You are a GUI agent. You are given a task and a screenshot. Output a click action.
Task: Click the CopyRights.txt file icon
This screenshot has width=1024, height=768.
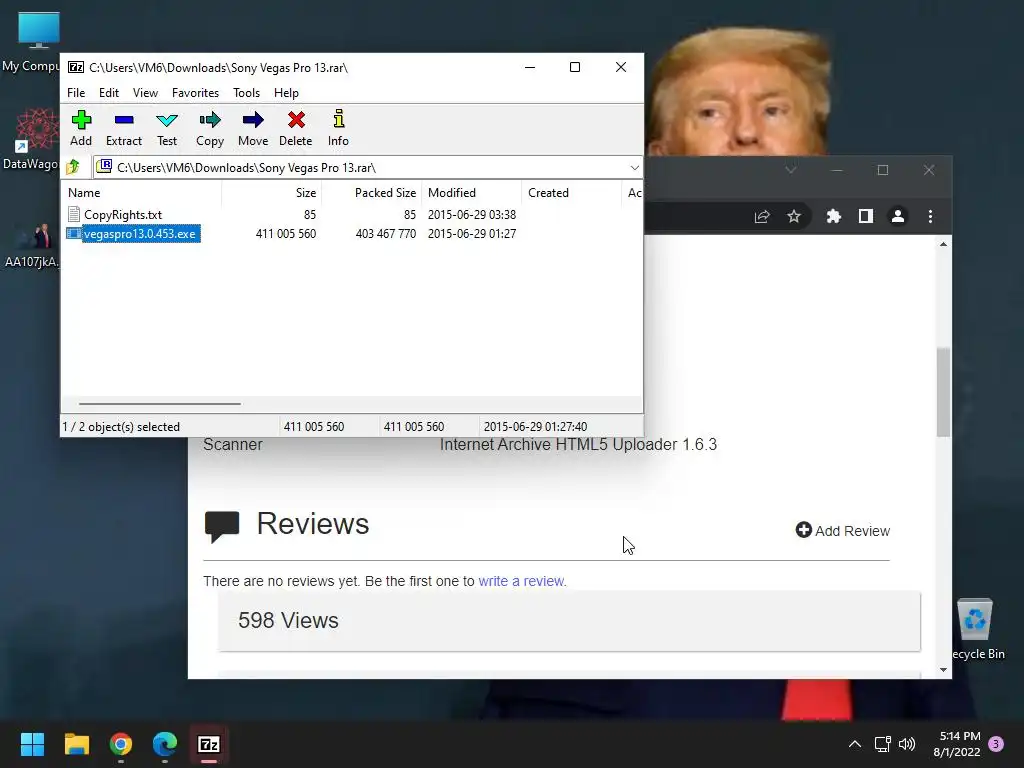tap(74, 214)
